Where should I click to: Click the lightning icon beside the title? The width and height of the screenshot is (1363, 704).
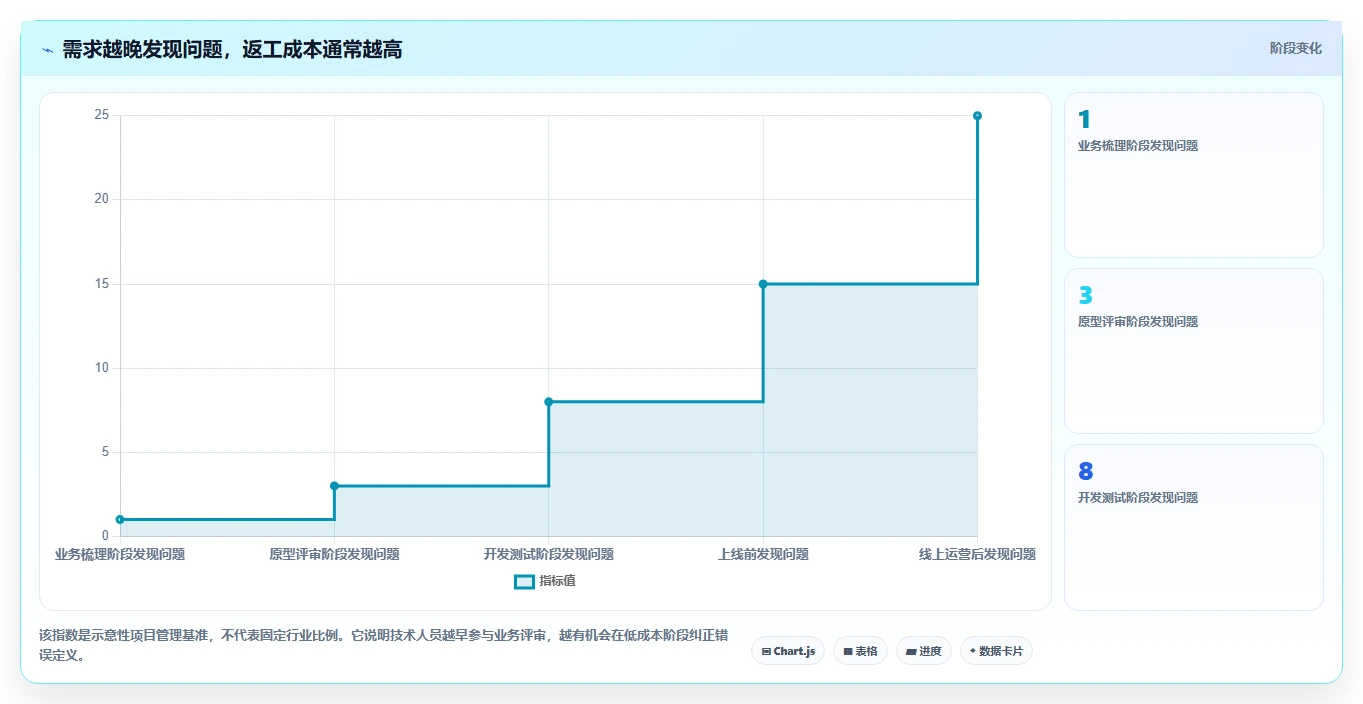coord(47,50)
